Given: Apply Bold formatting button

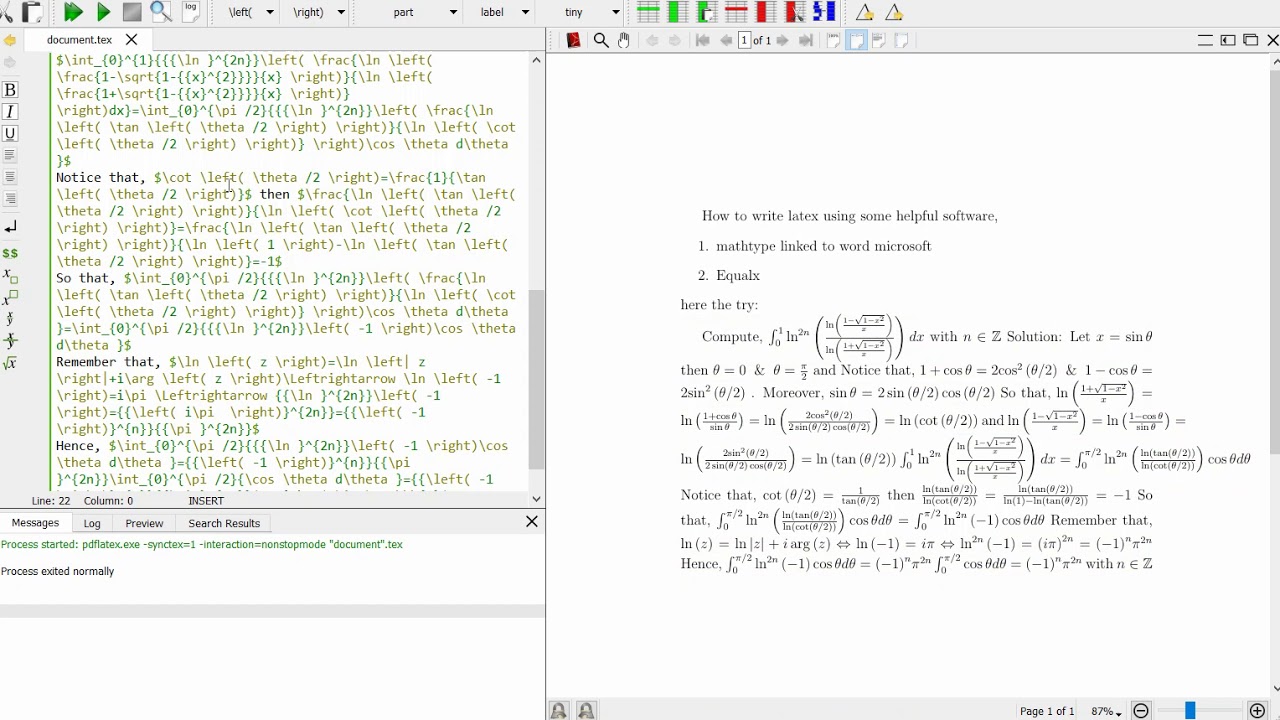Looking at the screenshot, I should [10, 90].
